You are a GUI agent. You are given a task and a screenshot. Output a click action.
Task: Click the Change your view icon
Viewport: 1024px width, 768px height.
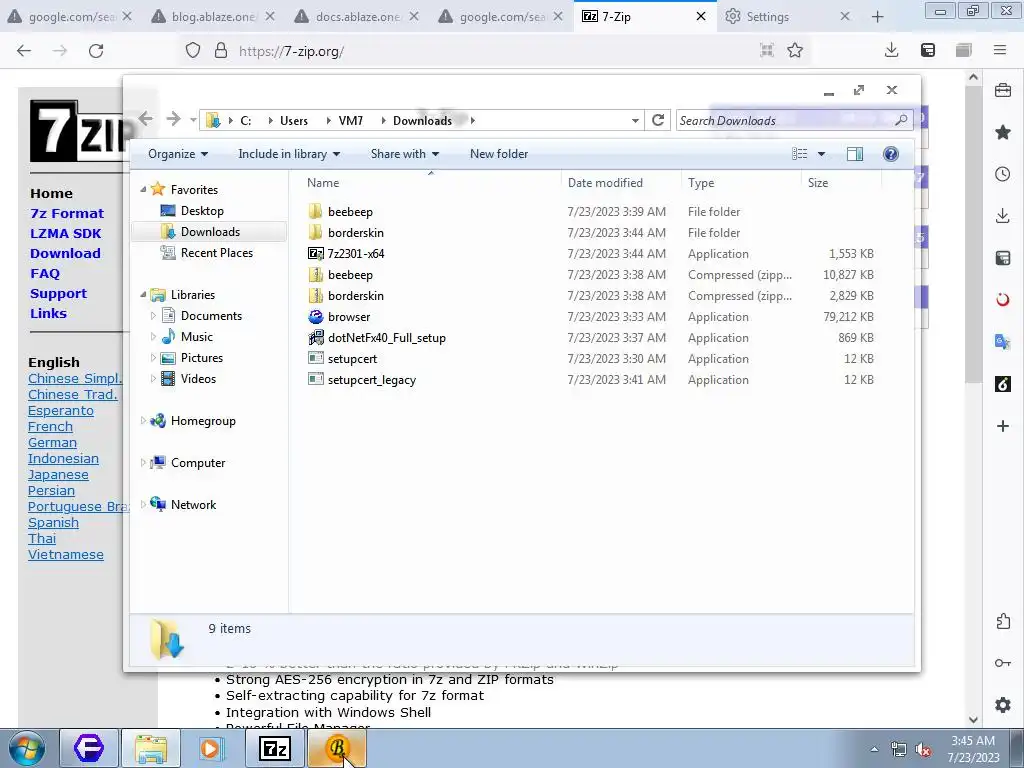coord(800,154)
